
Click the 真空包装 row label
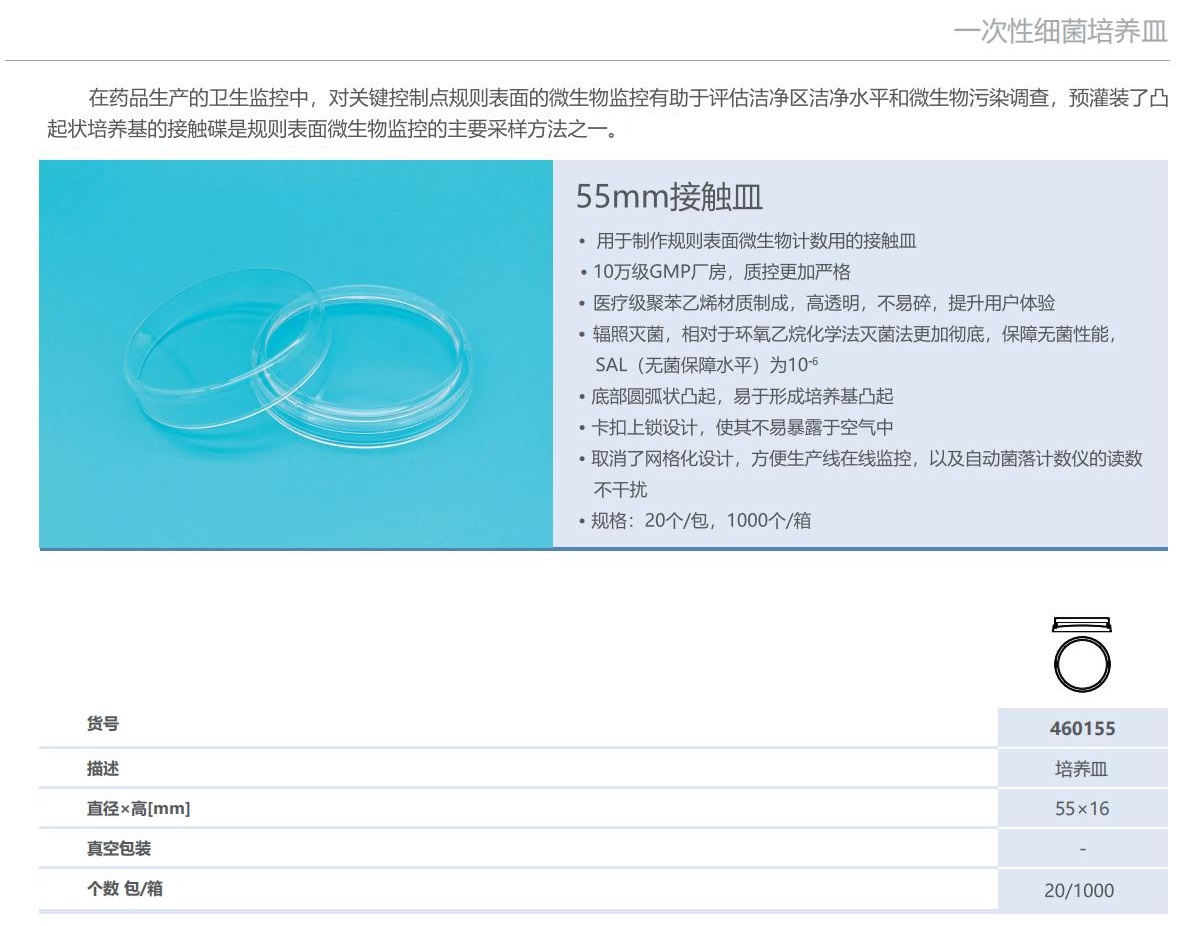pyautogui.click(x=119, y=849)
